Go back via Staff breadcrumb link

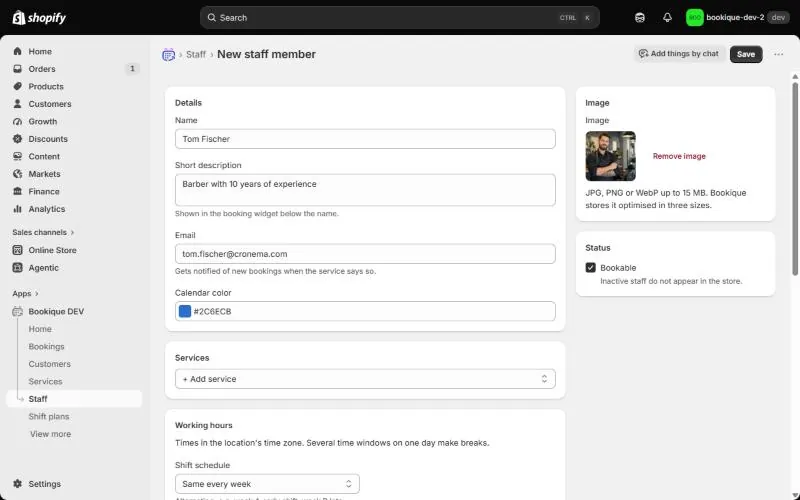[196, 54]
